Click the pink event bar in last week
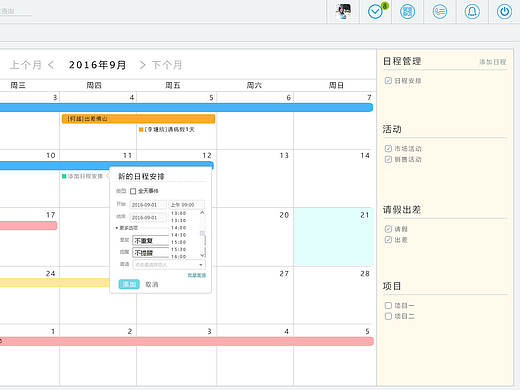Image resolution: width=520 pixels, height=390 pixels. [187, 341]
